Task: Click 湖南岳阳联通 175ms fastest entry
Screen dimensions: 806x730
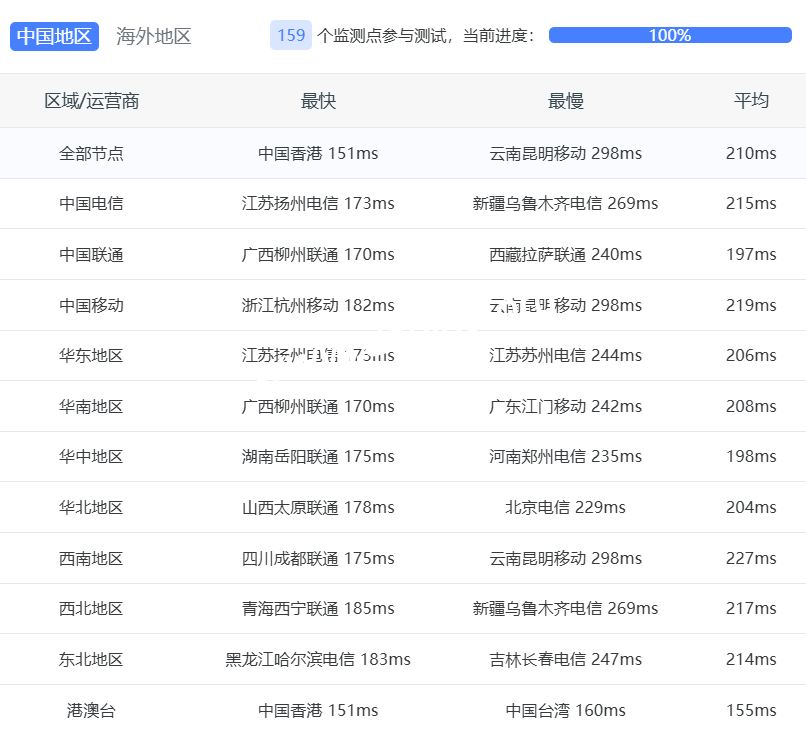Action: point(318,456)
